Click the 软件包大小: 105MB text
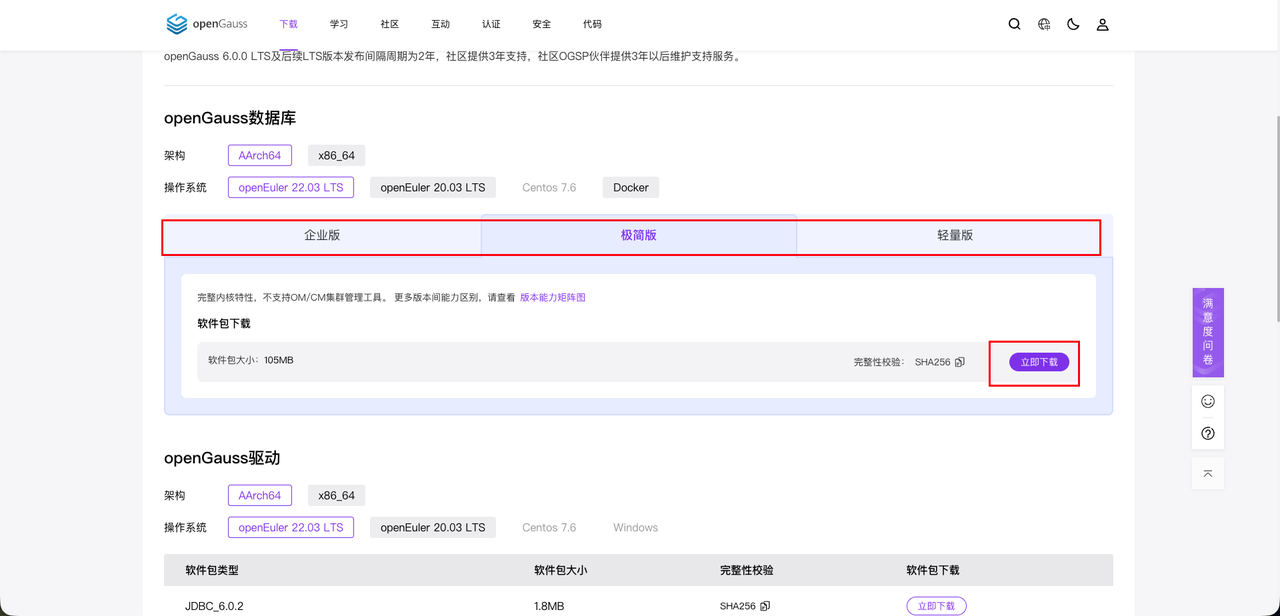The width and height of the screenshot is (1280, 616). (x=251, y=360)
